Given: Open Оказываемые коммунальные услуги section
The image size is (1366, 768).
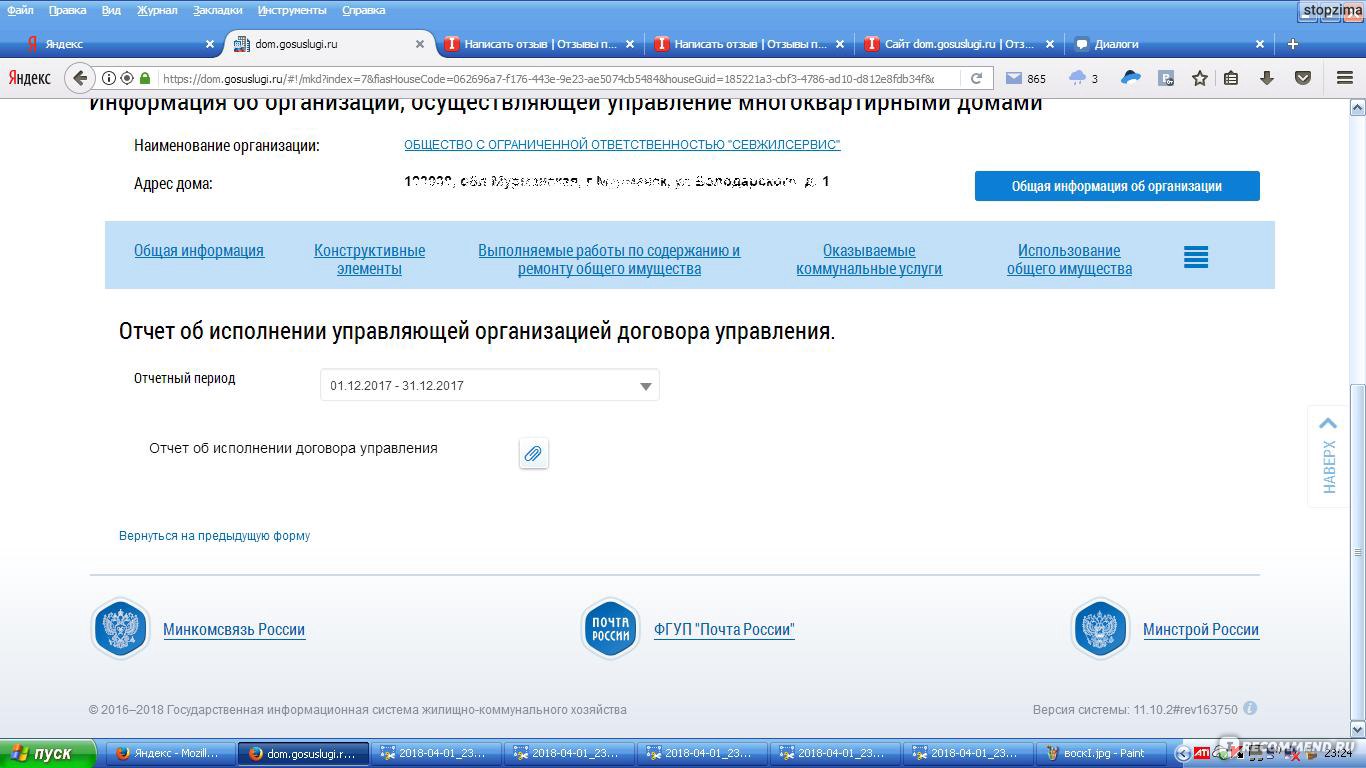Looking at the screenshot, I should 869,260.
